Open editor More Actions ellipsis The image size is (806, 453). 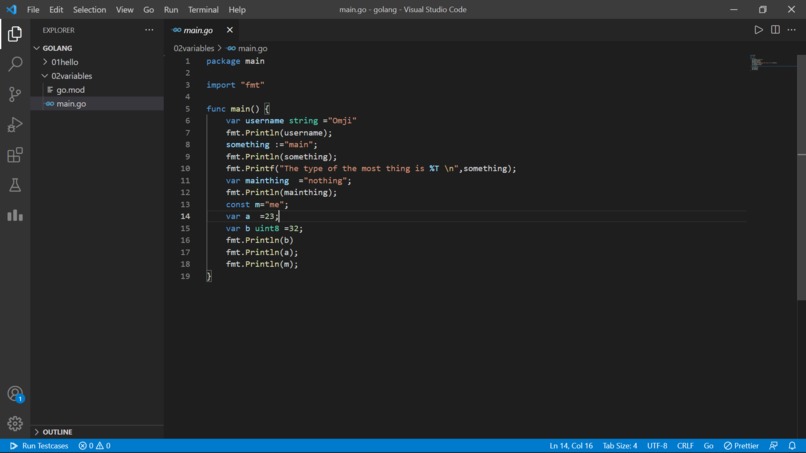(x=792, y=30)
